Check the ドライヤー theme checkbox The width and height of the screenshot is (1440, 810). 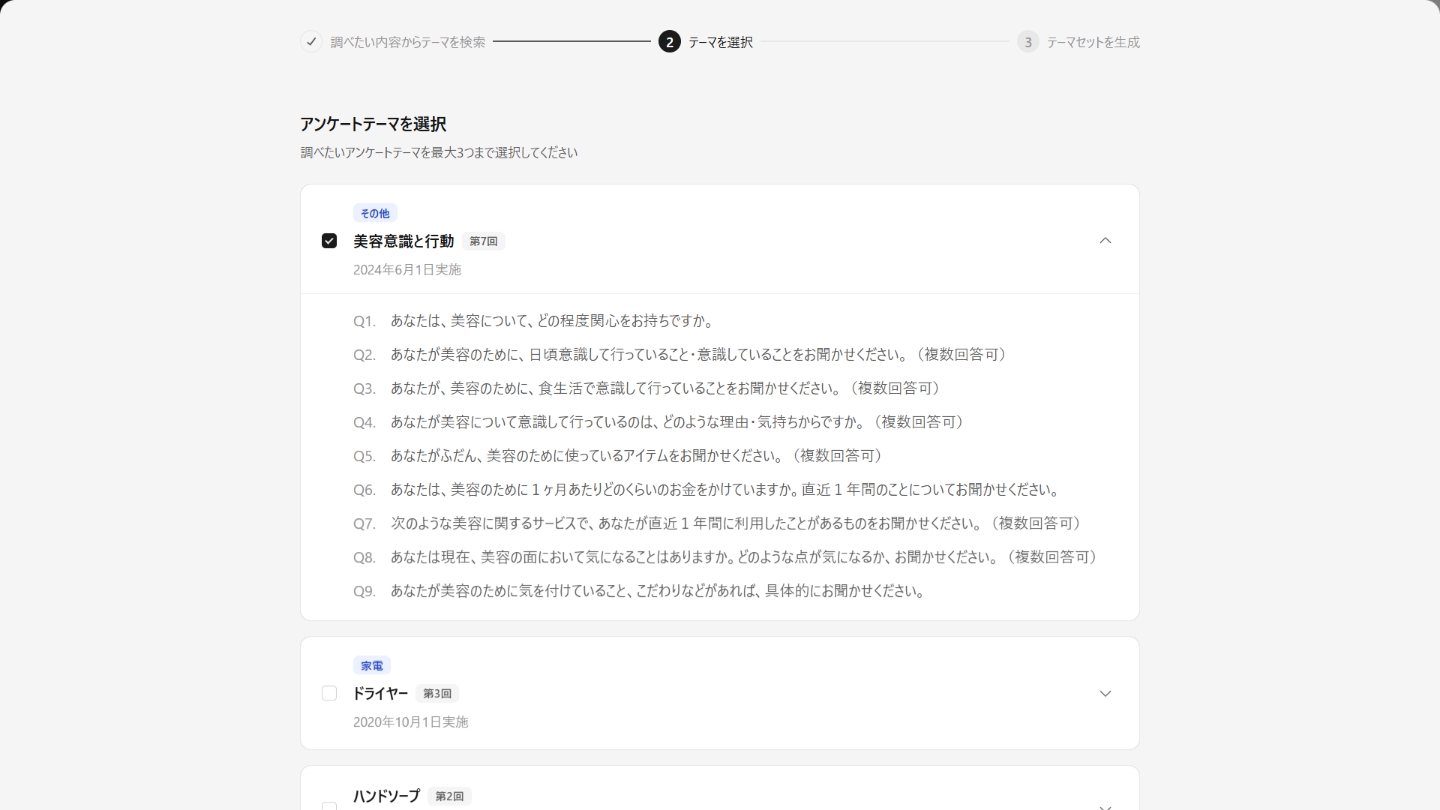click(x=329, y=693)
